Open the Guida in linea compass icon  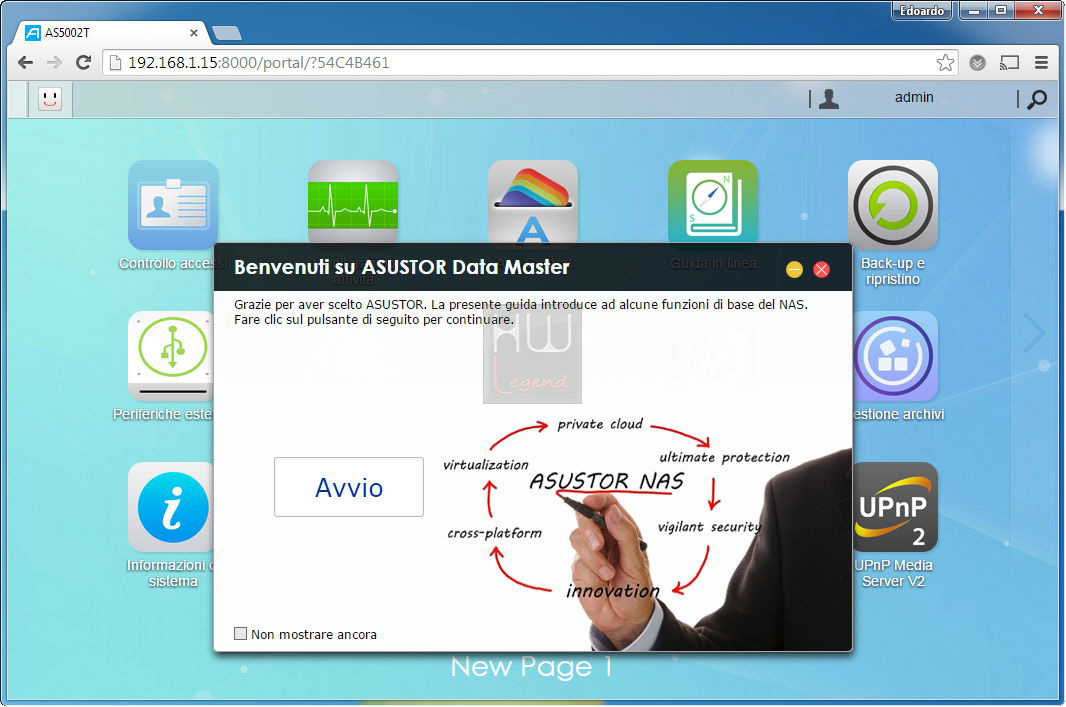[712, 202]
